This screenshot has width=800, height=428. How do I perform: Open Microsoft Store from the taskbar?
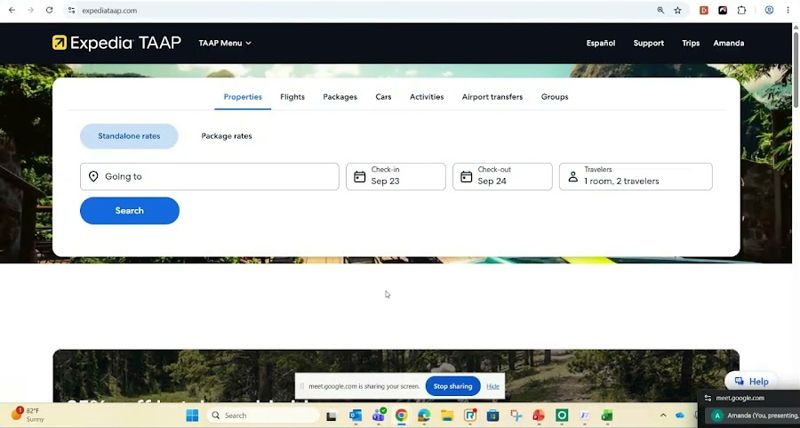coord(493,416)
